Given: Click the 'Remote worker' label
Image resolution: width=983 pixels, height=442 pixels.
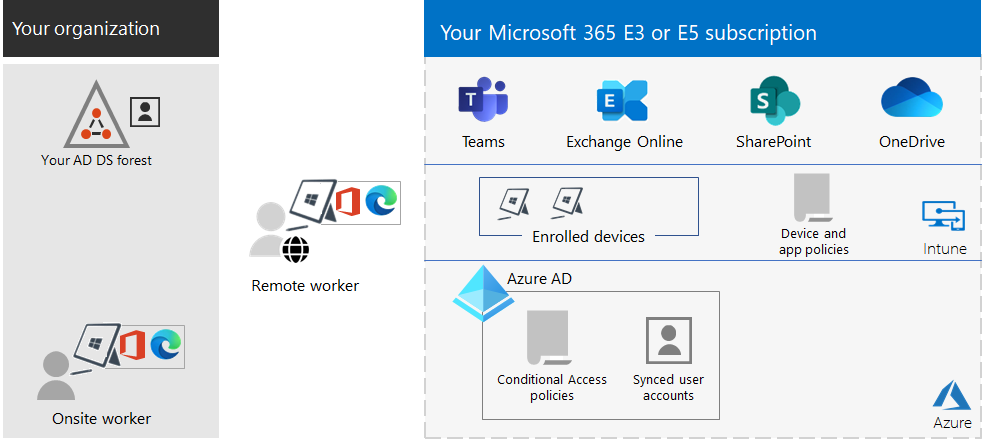Looking at the screenshot, I should tap(305, 286).
